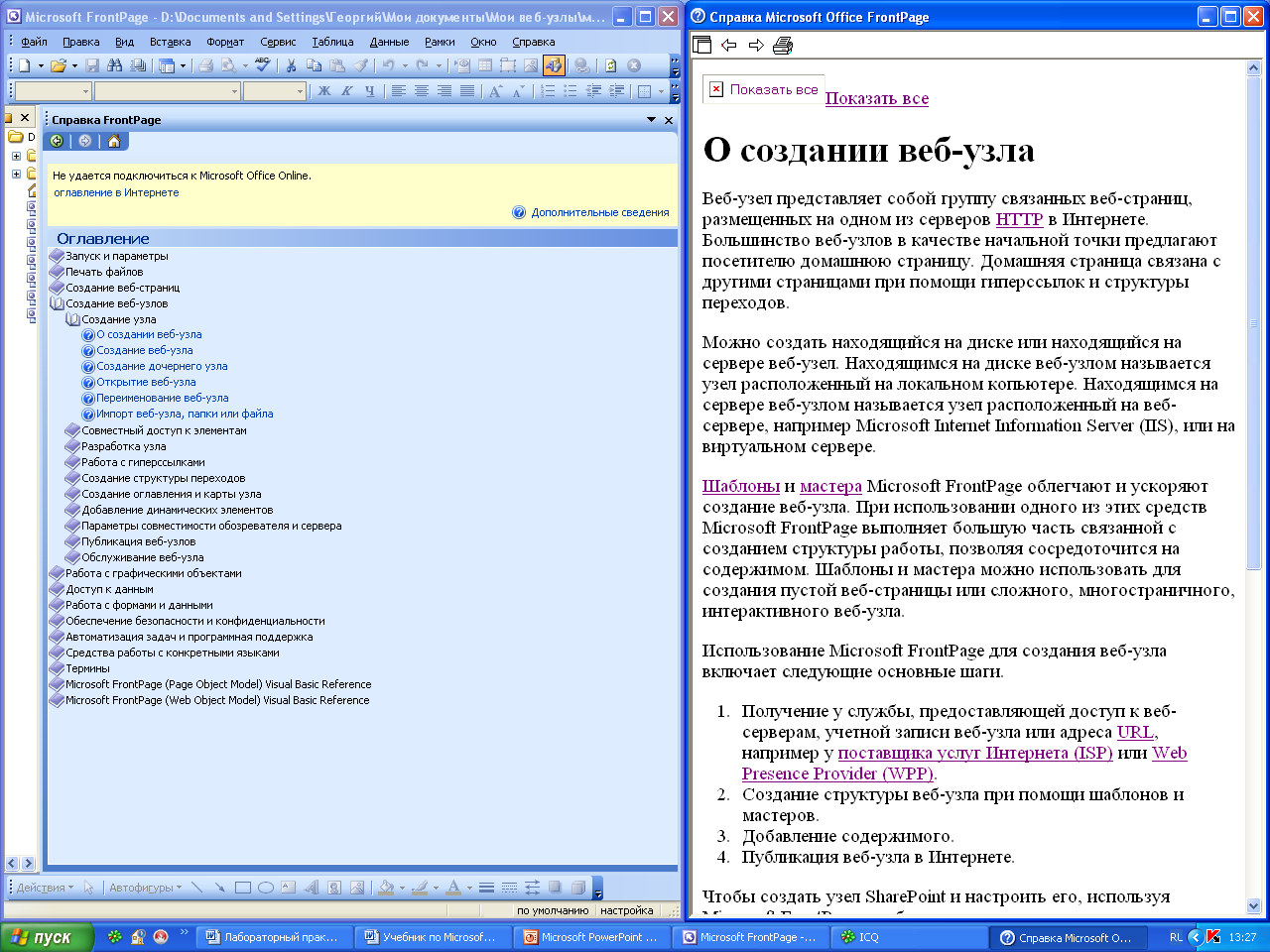Open the Сервис menu
This screenshot has height=952, width=1270.
[x=278, y=42]
